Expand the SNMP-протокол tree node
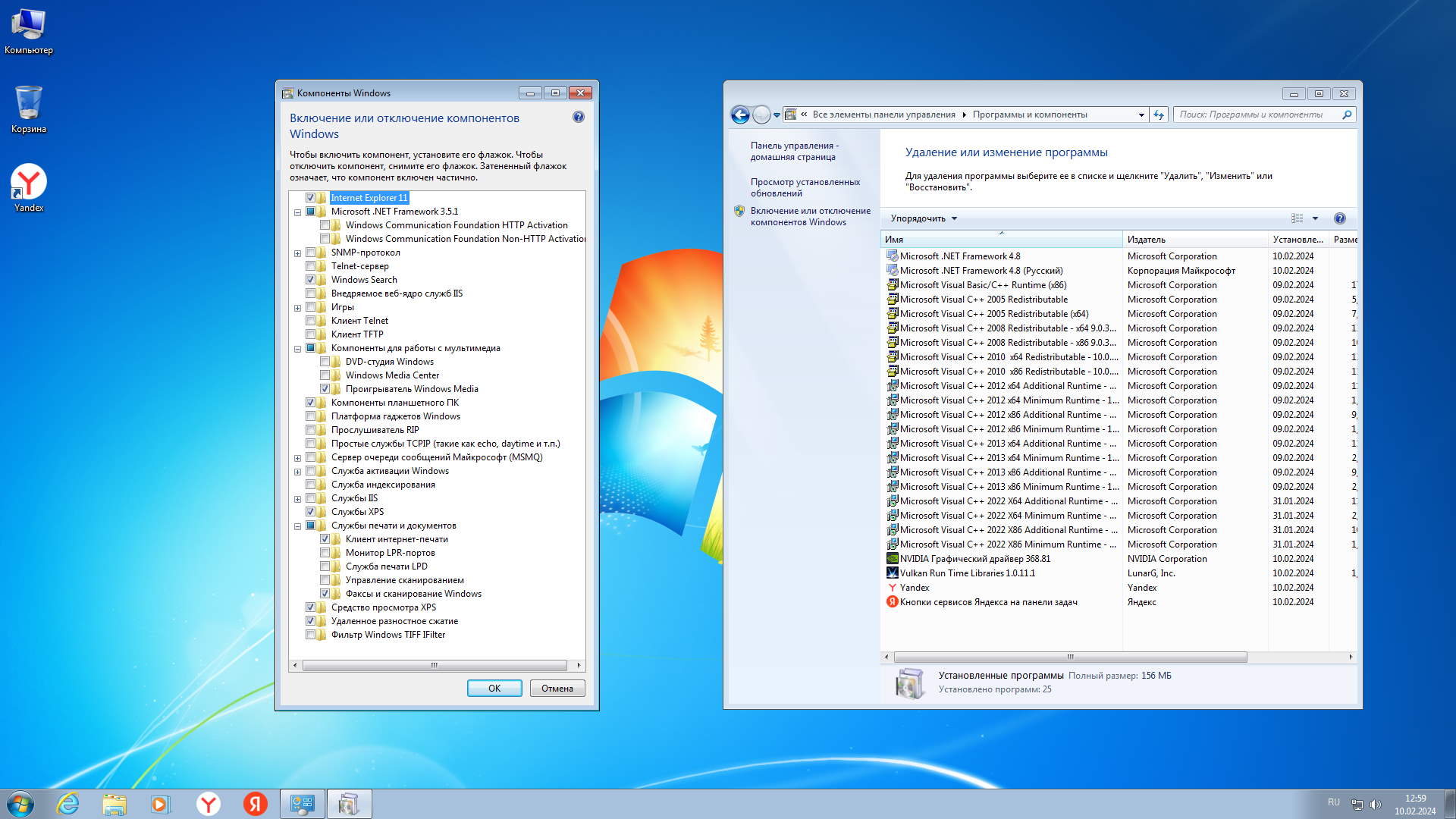The height and width of the screenshot is (819, 1456). [x=297, y=253]
